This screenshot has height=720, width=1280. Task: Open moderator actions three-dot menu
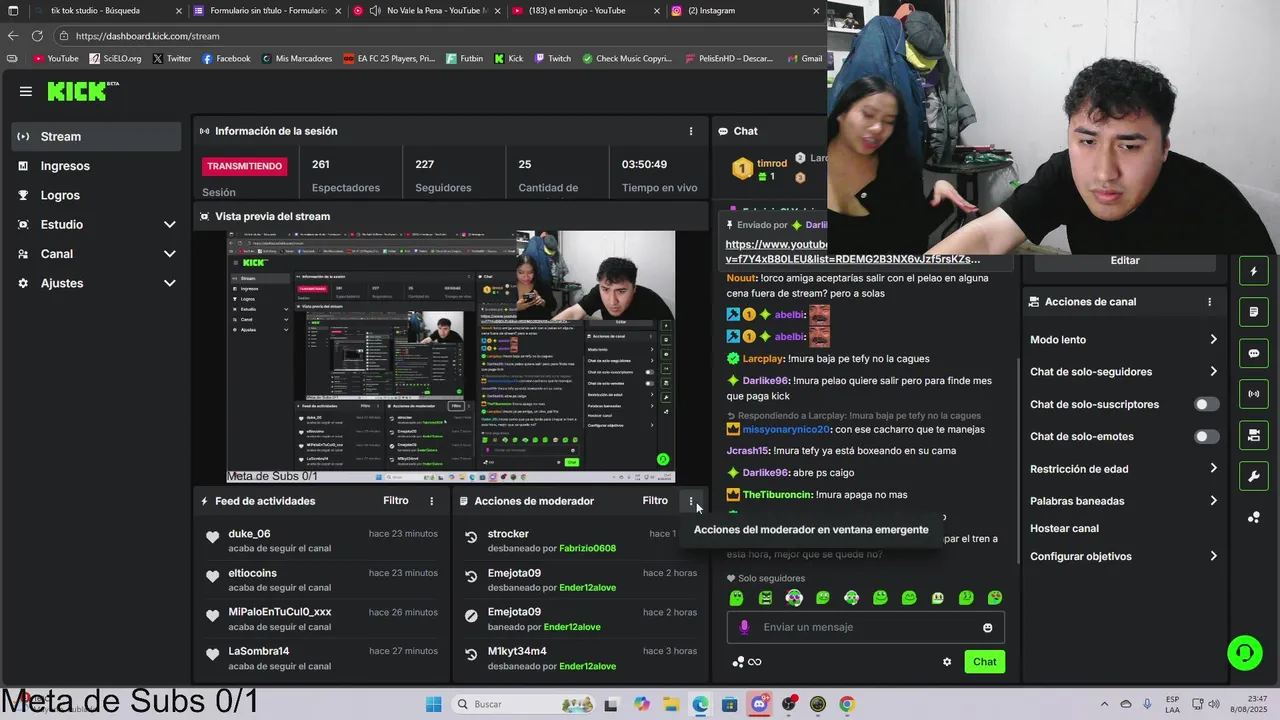691,501
